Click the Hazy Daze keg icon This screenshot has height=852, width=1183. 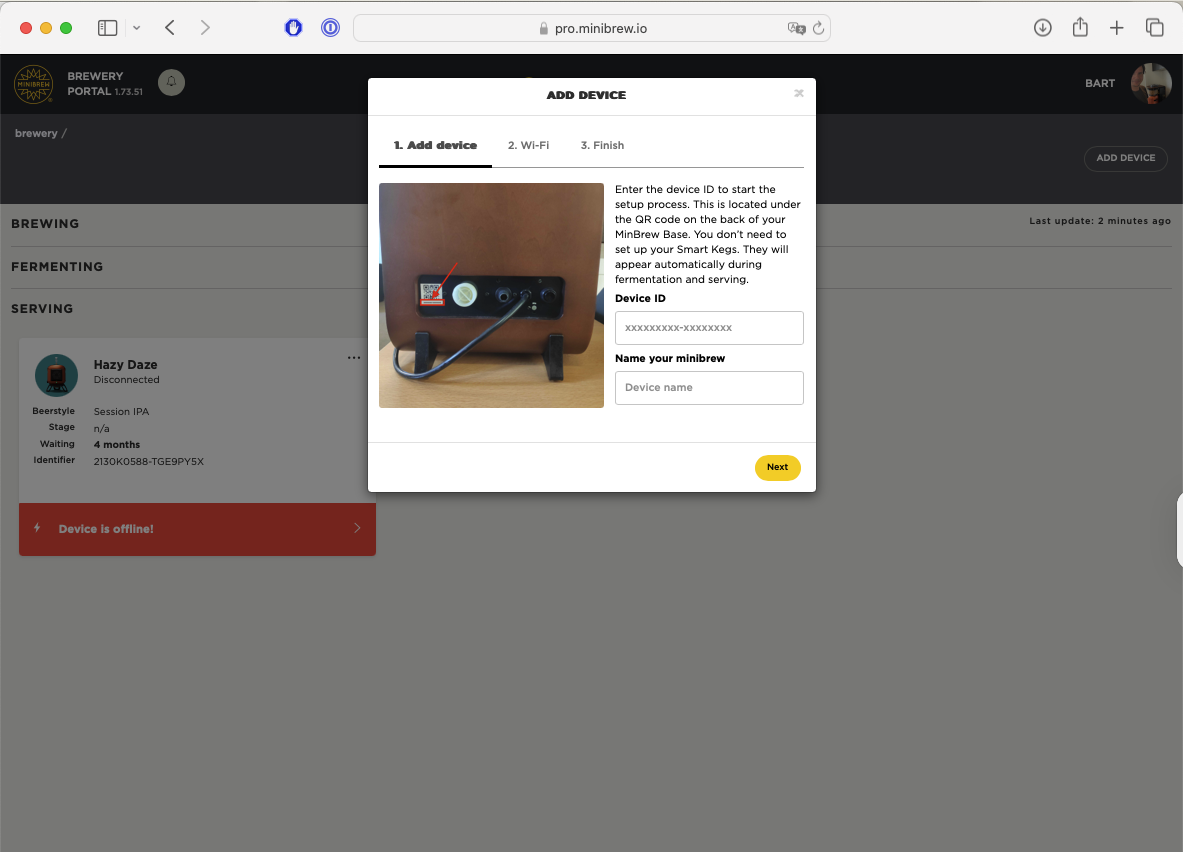click(x=57, y=375)
